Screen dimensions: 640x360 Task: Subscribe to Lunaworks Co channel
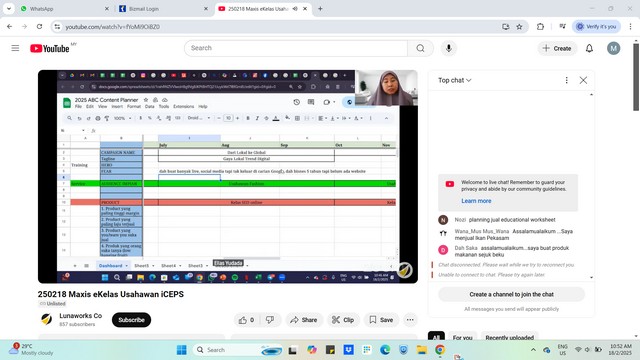coord(131,320)
